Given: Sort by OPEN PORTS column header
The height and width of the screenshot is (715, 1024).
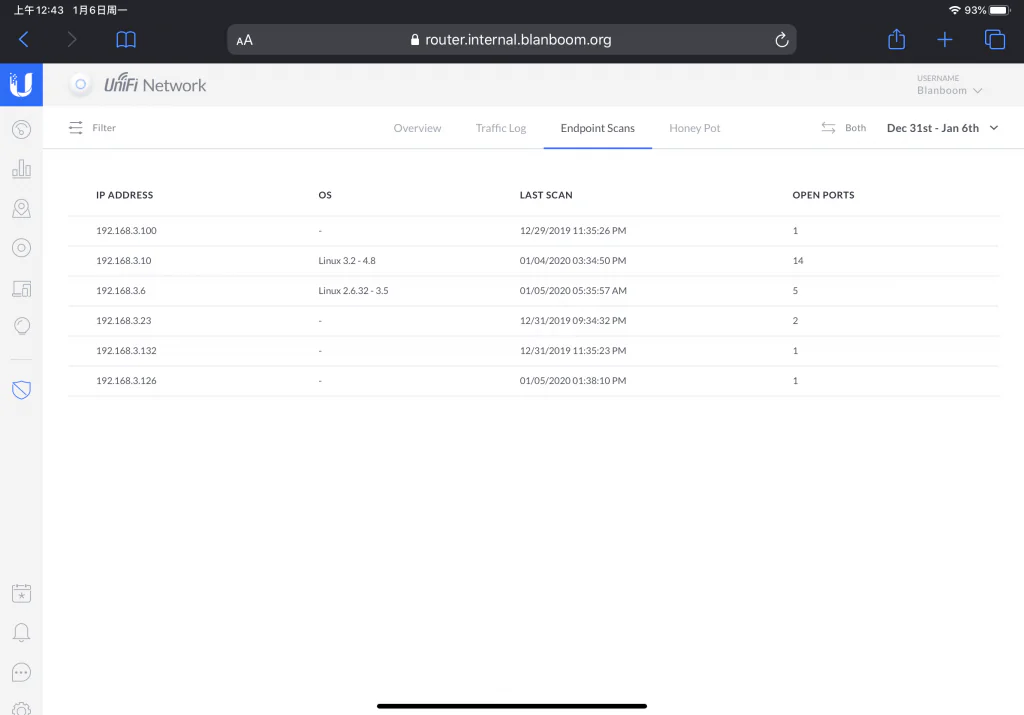Looking at the screenshot, I should [823, 195].
